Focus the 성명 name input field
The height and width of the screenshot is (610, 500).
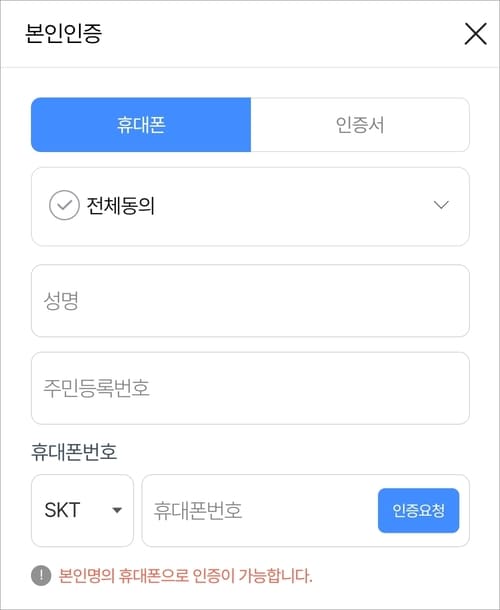click(250, 301)
